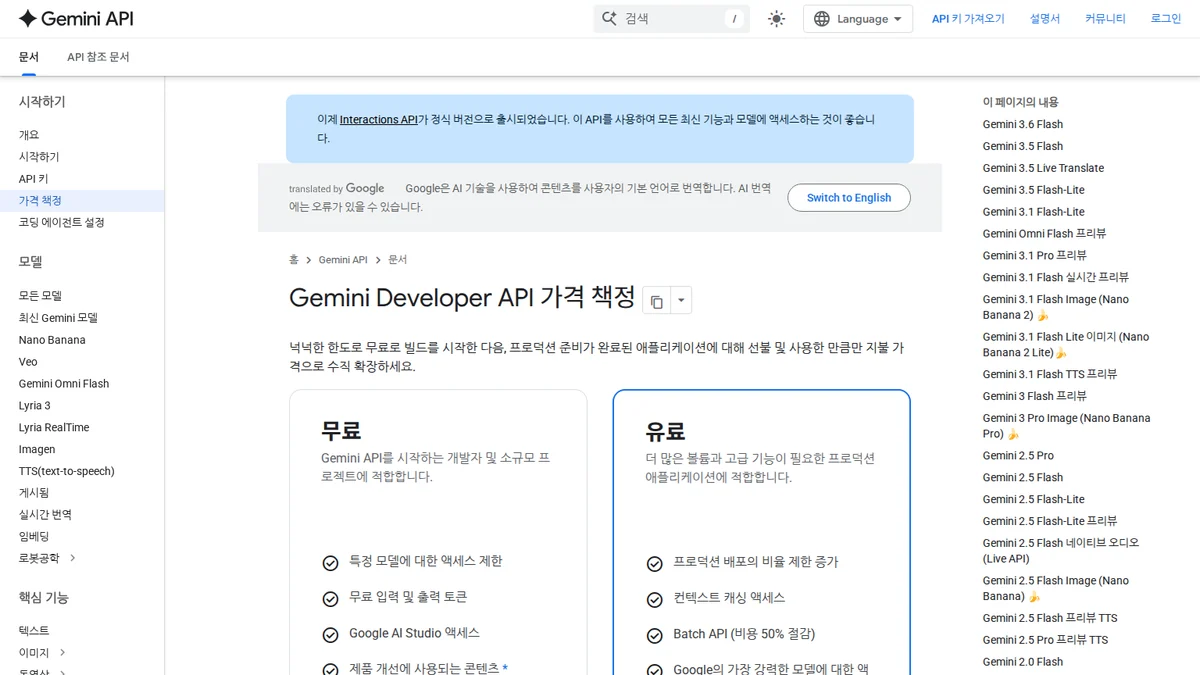The image size is (1200, 675).
Task: Open 텍스트 sidebar item
Action: point(33,631)
